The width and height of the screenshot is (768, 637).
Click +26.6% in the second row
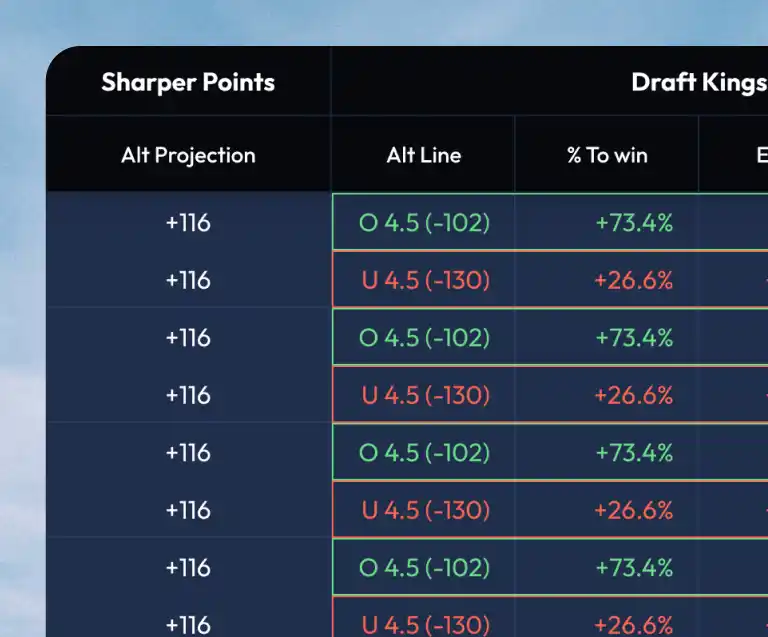point(633,280)
